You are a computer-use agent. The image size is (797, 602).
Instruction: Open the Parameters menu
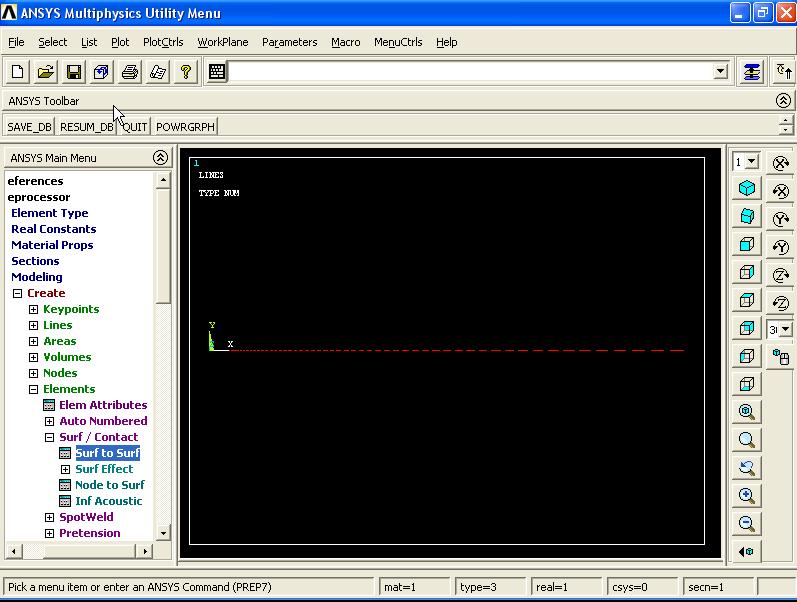[290, 42]
